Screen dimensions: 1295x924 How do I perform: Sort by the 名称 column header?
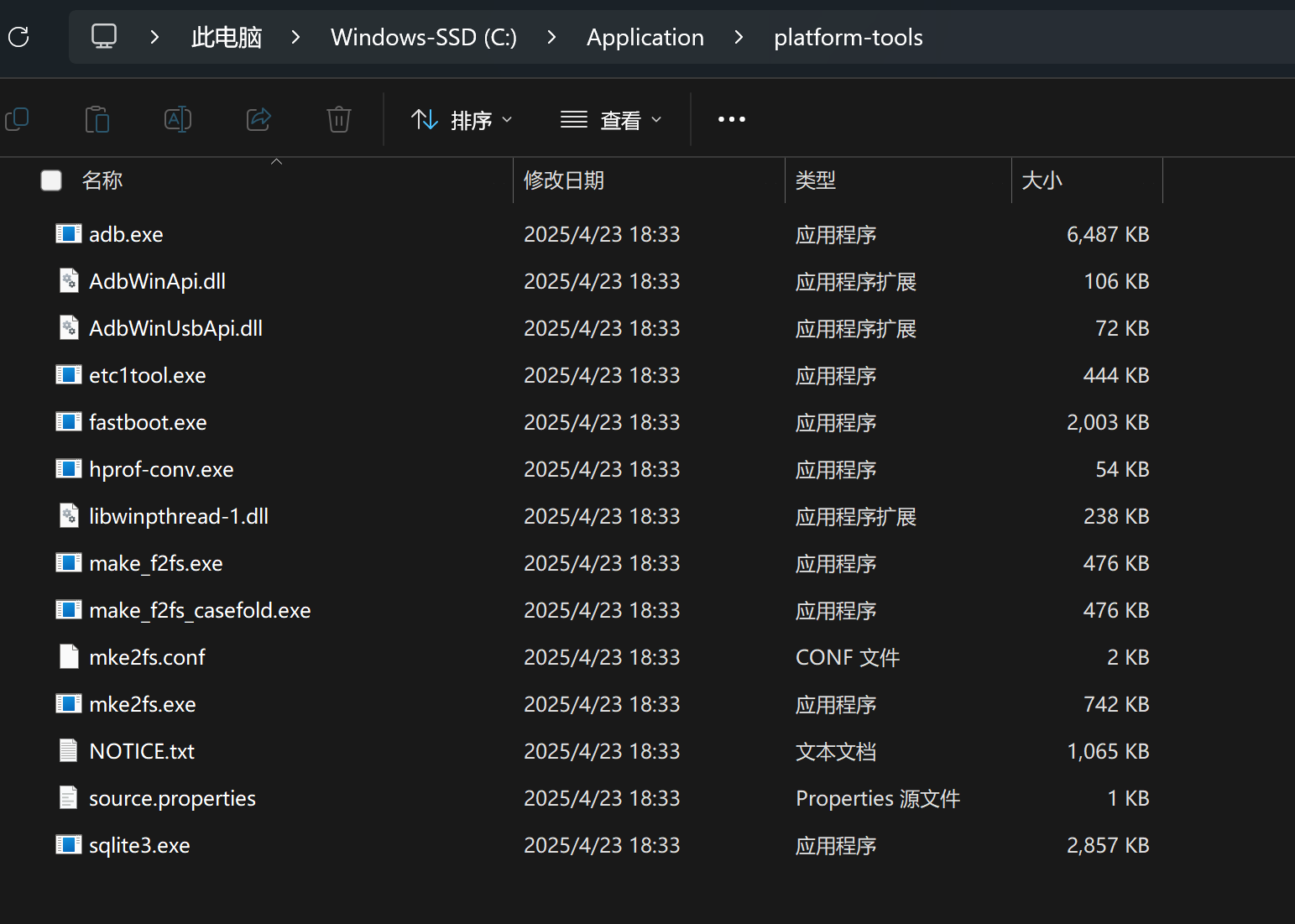pyautogui.click(x=102, y=180)
